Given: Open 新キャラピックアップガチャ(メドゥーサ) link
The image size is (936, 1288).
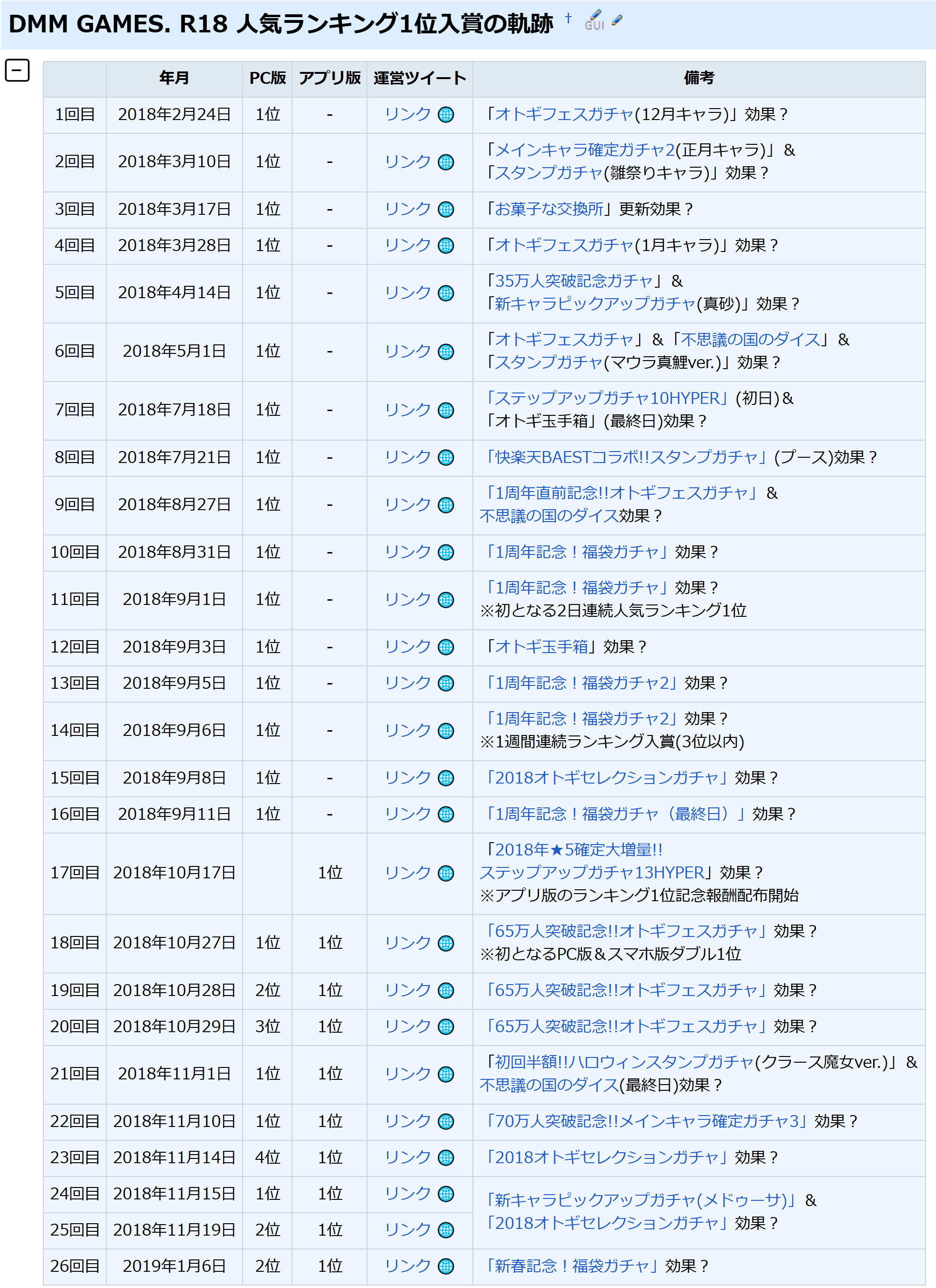Looking at the screenshot, I should click(641, 1200).
